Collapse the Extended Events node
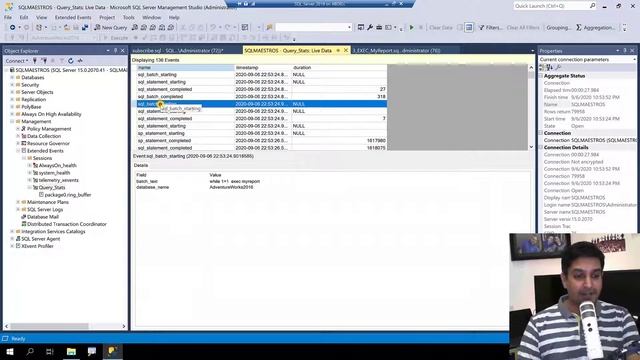The image size is (640, 360). click(18, 151)
